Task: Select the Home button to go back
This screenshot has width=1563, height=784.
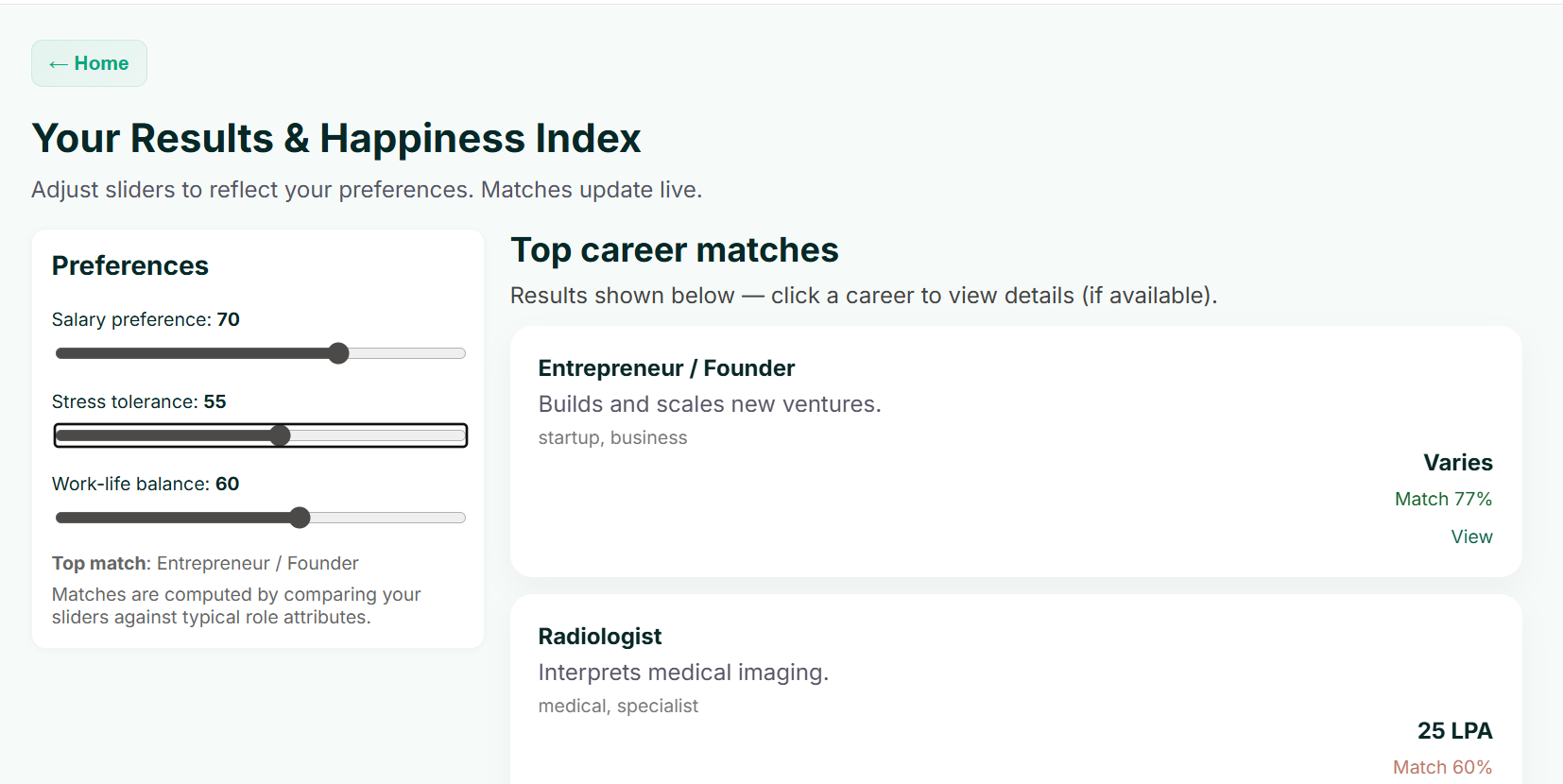Action: [x=89, y=62]
